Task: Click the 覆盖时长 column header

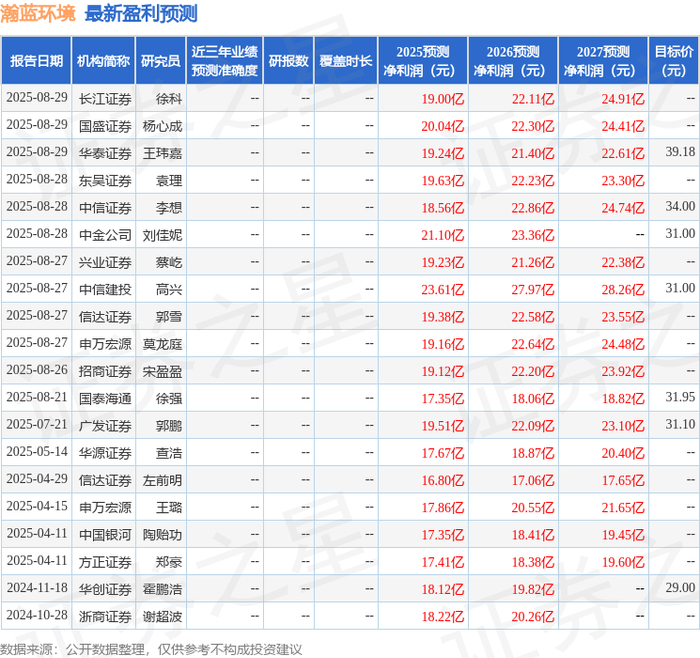Action: pos(346,61)
